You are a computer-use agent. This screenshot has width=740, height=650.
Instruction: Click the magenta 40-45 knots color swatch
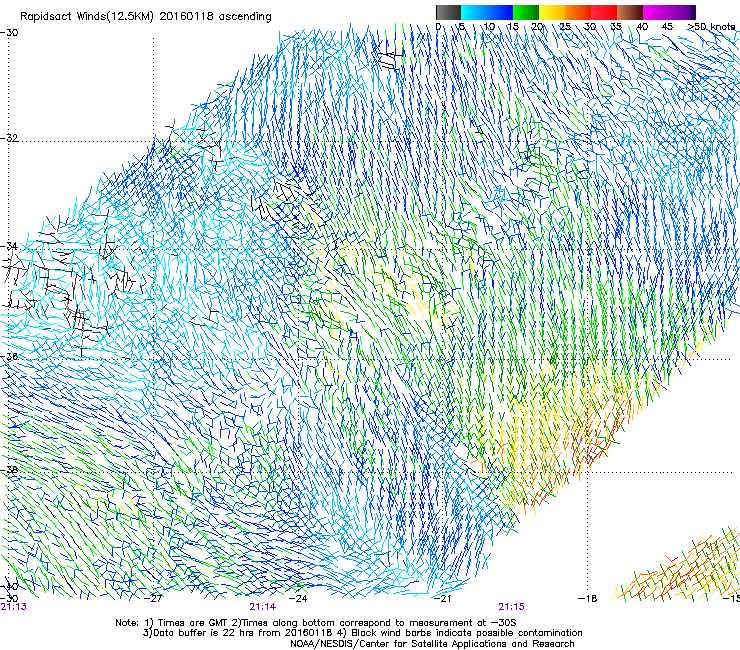pyautogui.click(x=656, y=12)
